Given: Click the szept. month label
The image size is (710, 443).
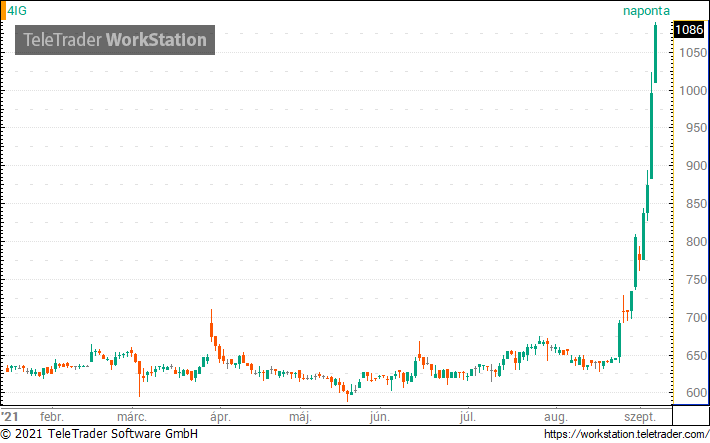Looking at the screenshot, I should point(640,417).
